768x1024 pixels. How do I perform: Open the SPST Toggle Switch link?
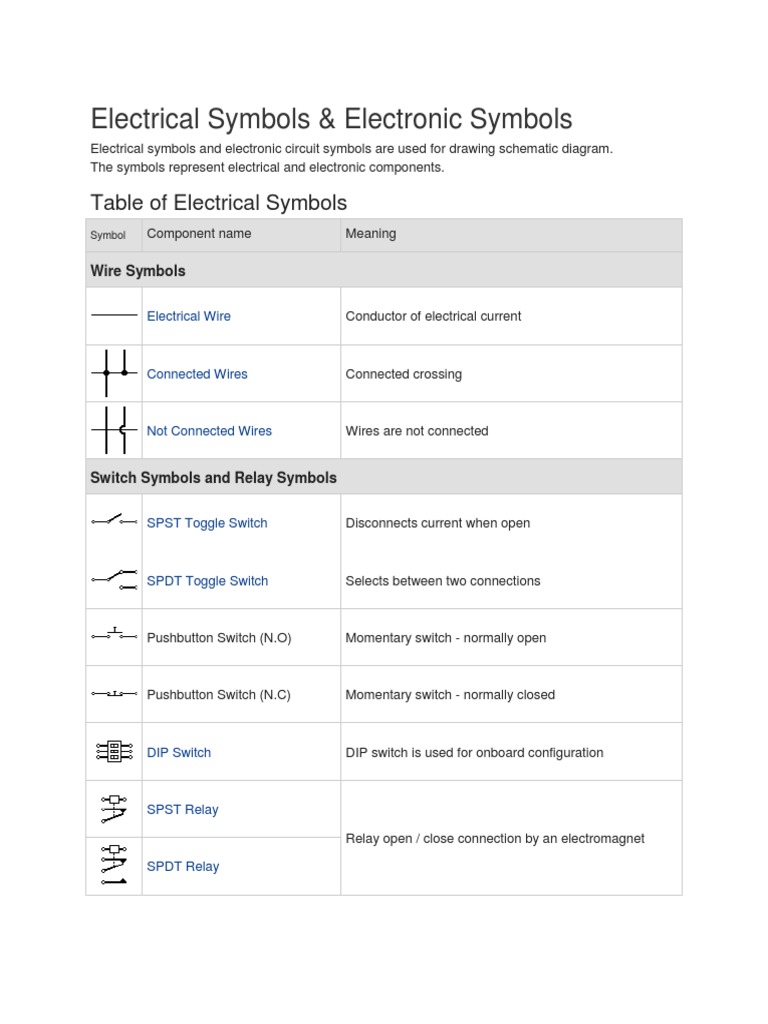click(x=207, y=523)
